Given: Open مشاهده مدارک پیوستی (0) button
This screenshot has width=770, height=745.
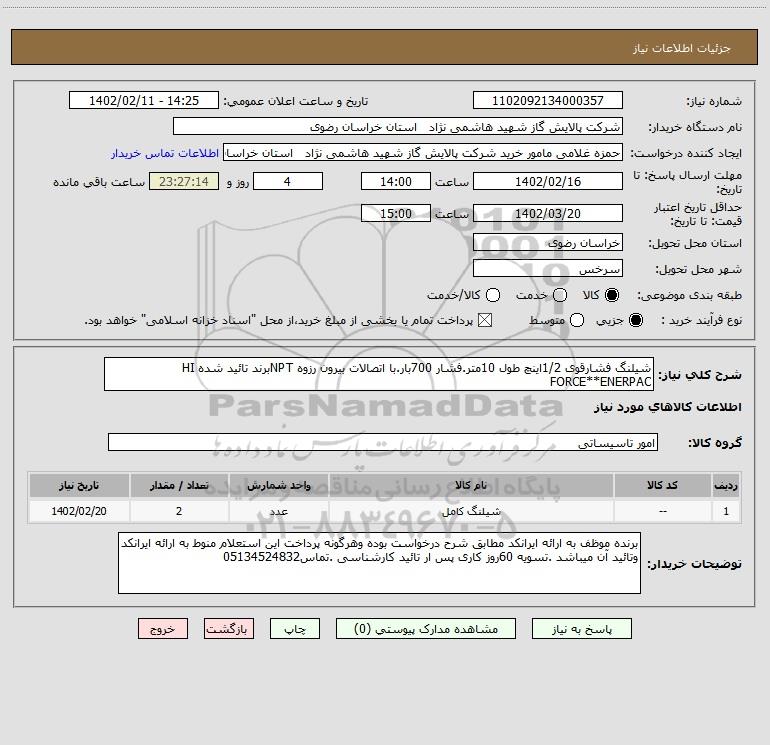Looking at the screenshot, I should click(x=426, y=629).
